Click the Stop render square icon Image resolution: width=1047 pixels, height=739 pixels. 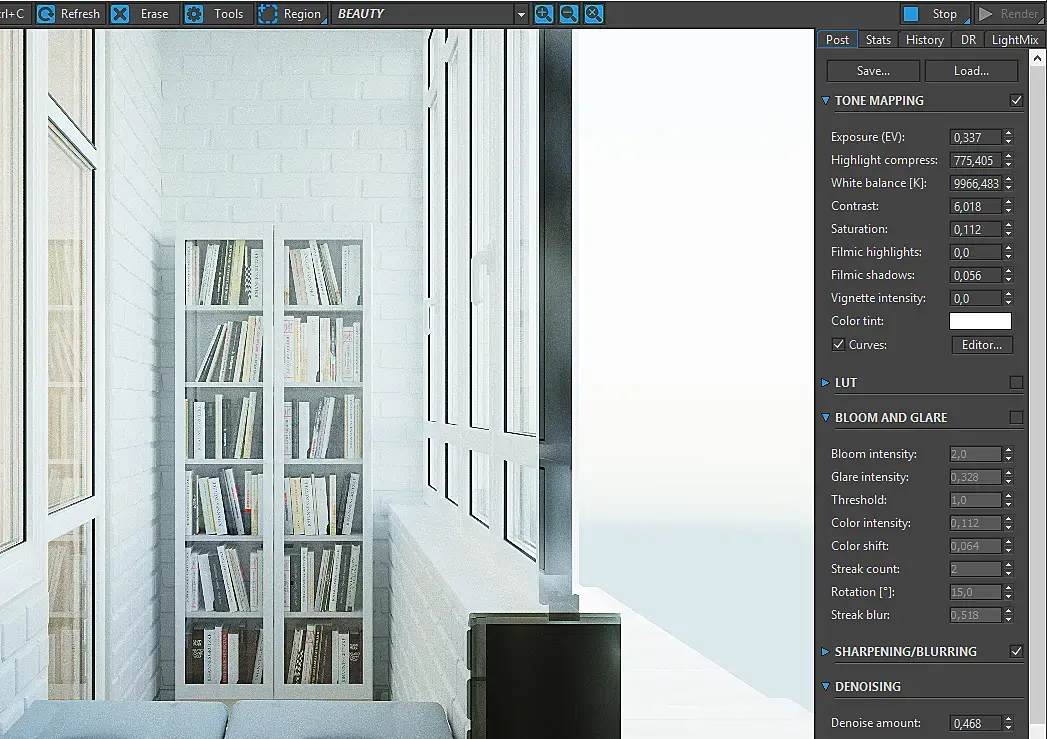[911, 14]
